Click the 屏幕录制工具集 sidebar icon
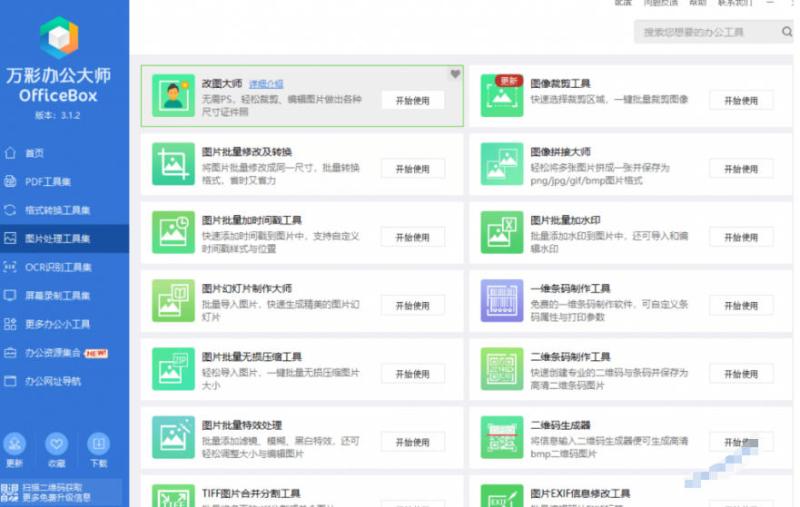 (10, 295)
